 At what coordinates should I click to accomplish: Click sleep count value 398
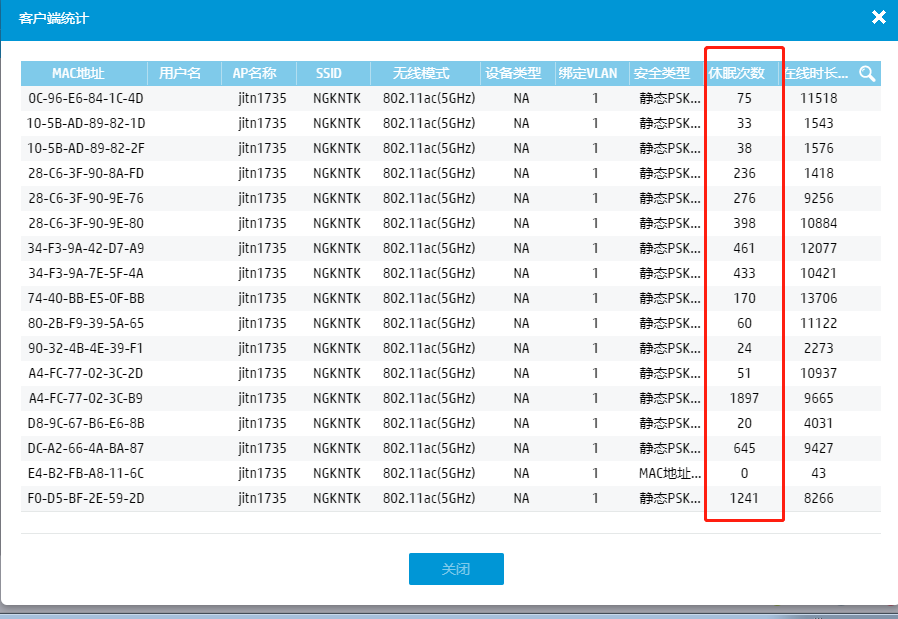pyautogui.click(x=744, y=223)
